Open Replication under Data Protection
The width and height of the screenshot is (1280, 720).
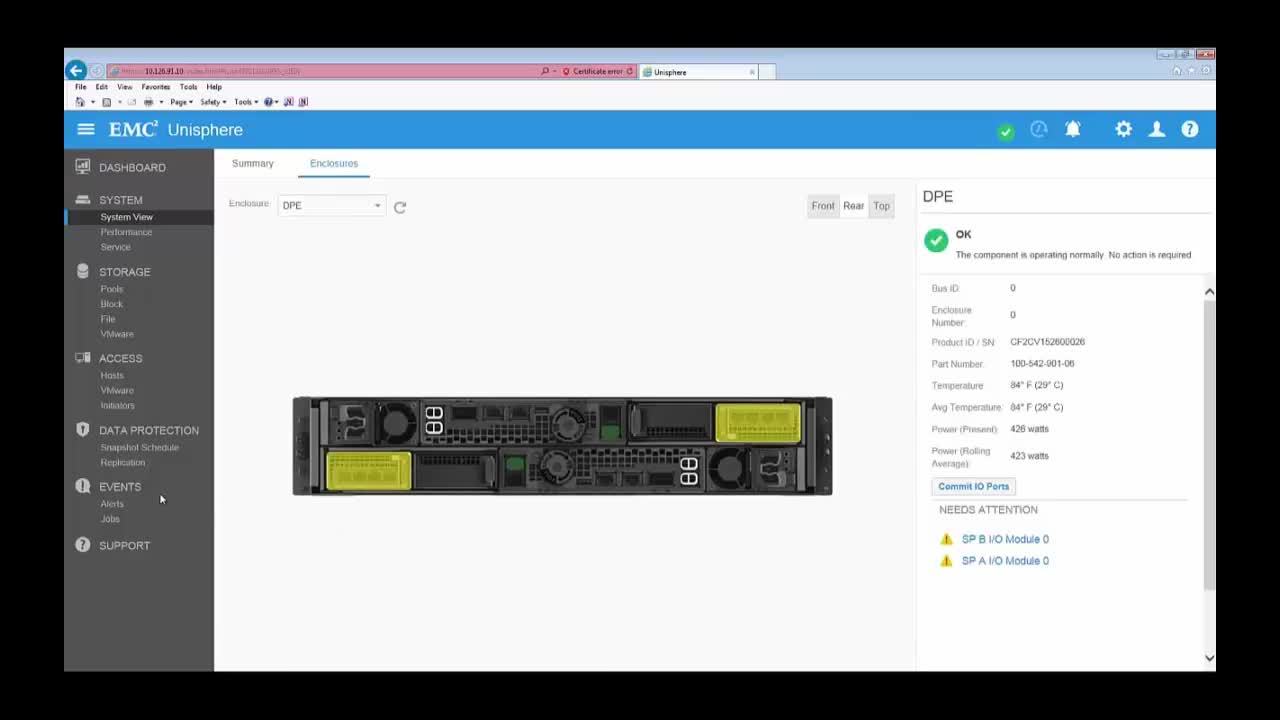[x=123, y=462]
